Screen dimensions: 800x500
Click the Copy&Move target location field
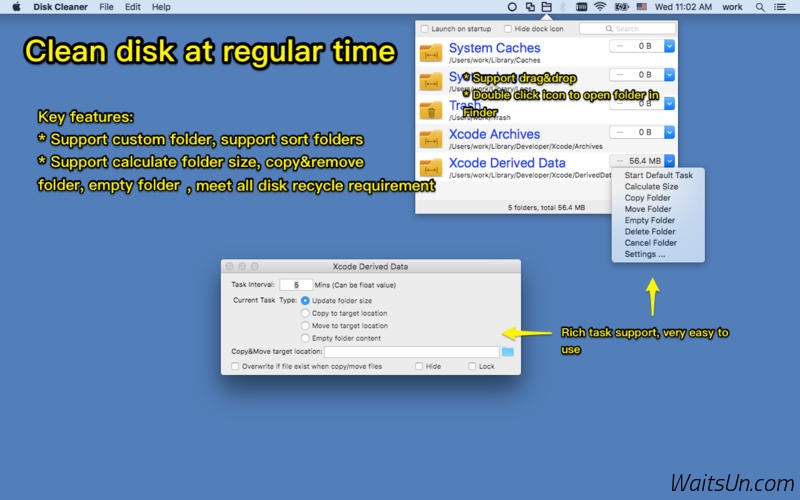(412, 352)
